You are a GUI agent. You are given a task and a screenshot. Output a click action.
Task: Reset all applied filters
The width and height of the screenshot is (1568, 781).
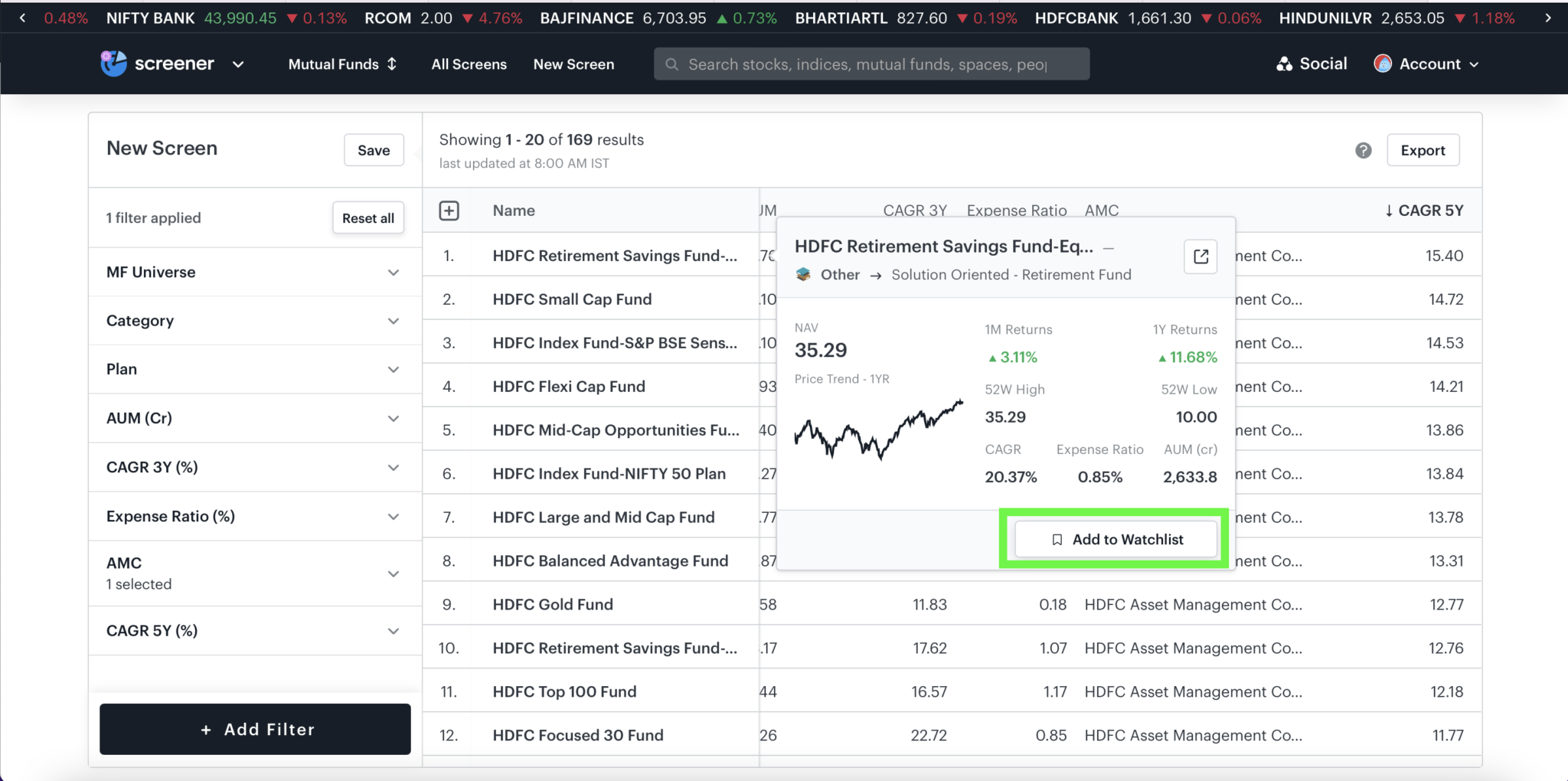367,217
